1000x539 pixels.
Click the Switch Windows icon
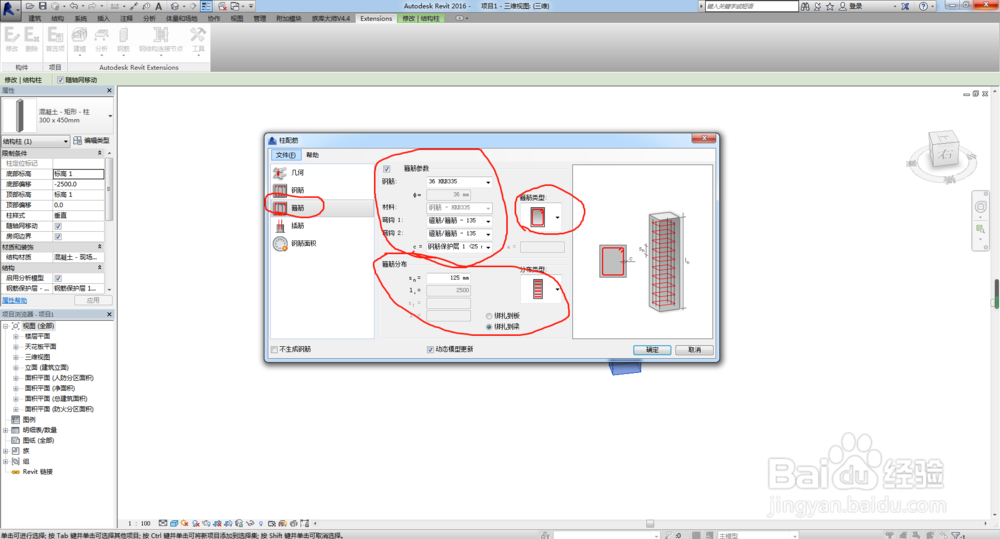click(235, 6)
